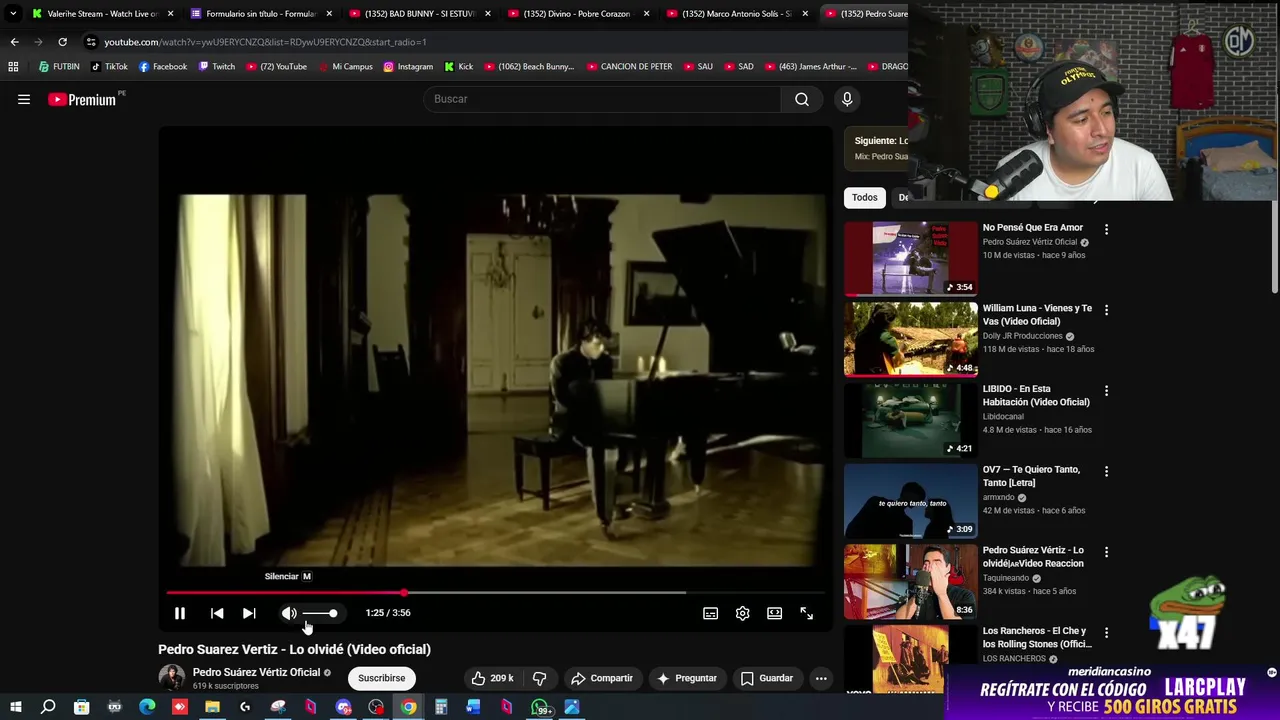Open options menu for Video Reaccion

1106,552
